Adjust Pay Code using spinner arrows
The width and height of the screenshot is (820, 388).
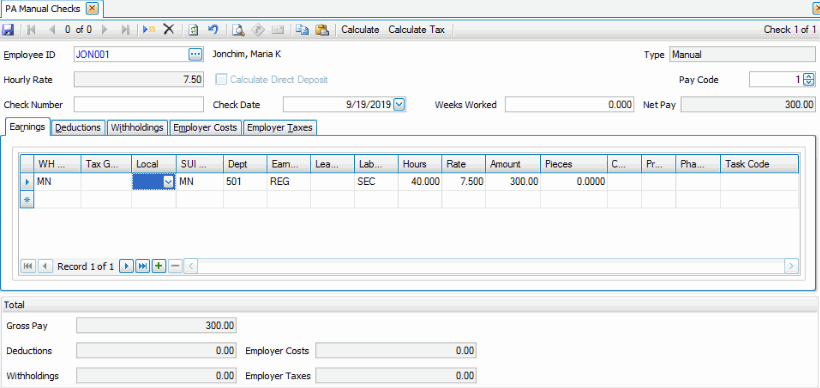tap(808, 79)
